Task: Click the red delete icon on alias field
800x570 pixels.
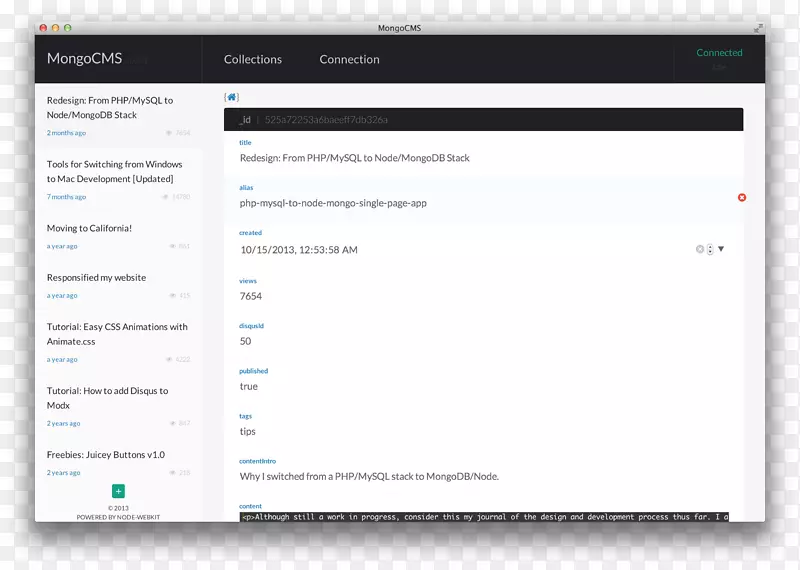Action: 741,198
